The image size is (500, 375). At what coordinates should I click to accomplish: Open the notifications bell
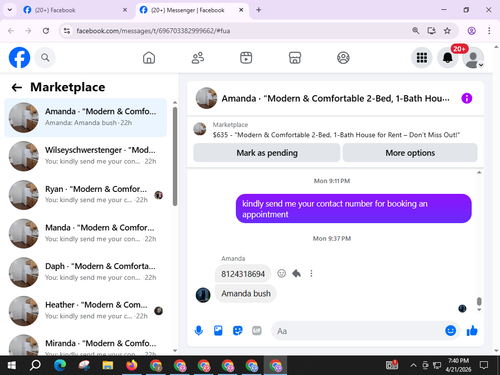(448, 58)
